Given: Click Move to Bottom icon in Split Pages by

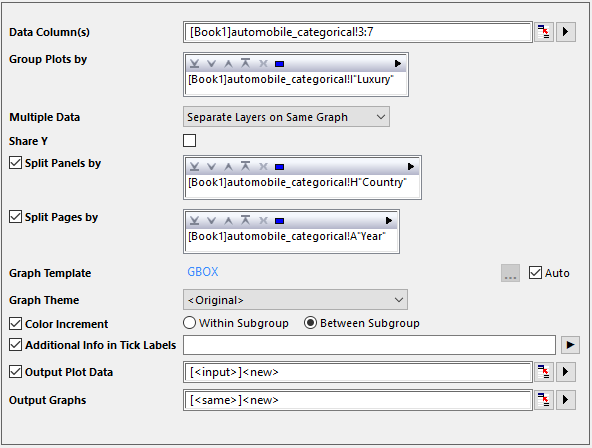Looking at the screenshot, I should pos(194,220).
